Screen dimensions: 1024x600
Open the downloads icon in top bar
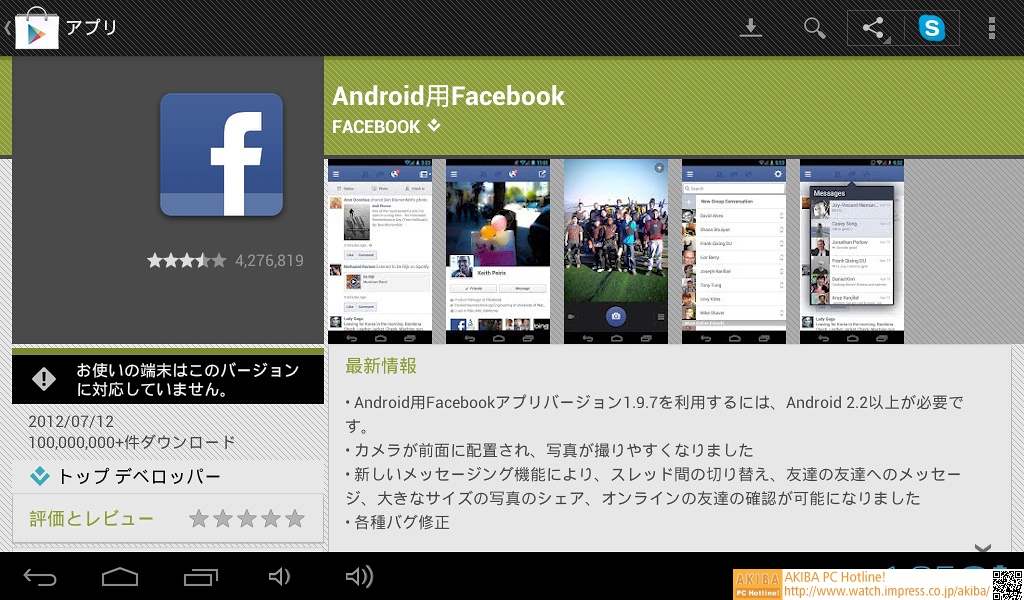pos(751,27)
